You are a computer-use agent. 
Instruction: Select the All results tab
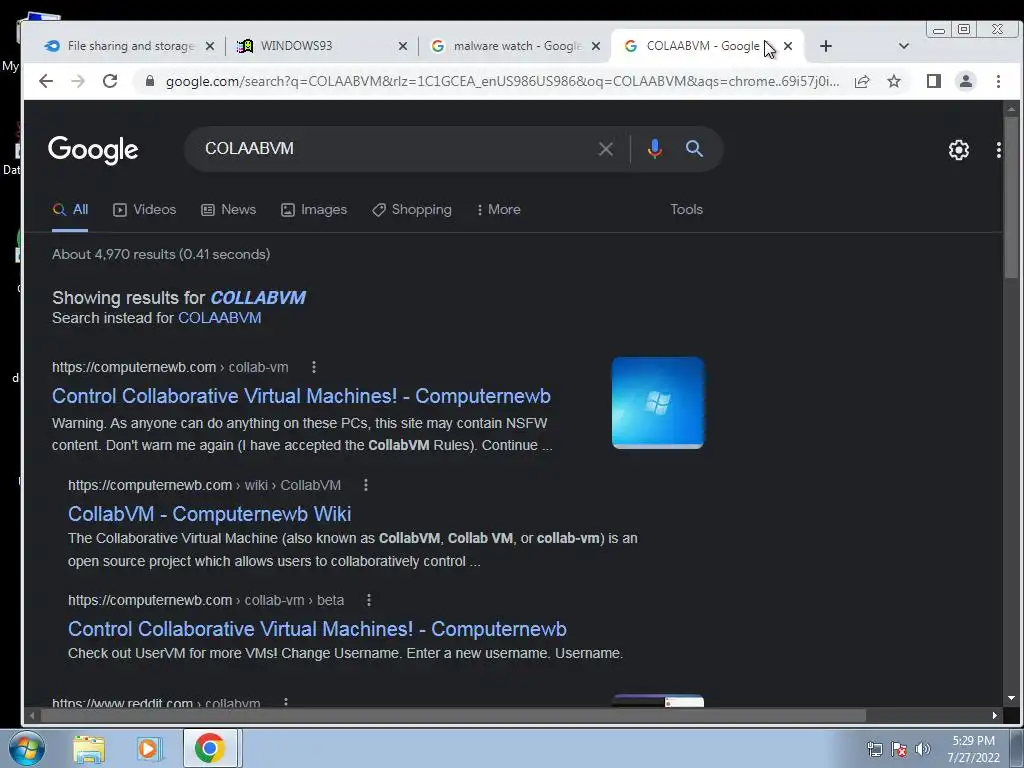click(70, 210)
